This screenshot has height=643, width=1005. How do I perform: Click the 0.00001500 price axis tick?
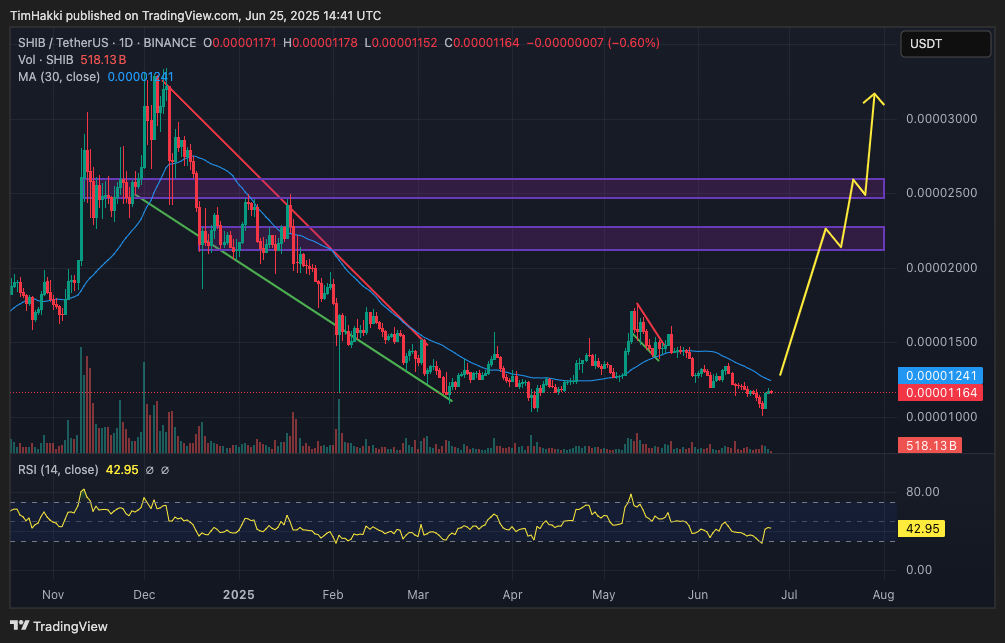click(x=942, y=342)
